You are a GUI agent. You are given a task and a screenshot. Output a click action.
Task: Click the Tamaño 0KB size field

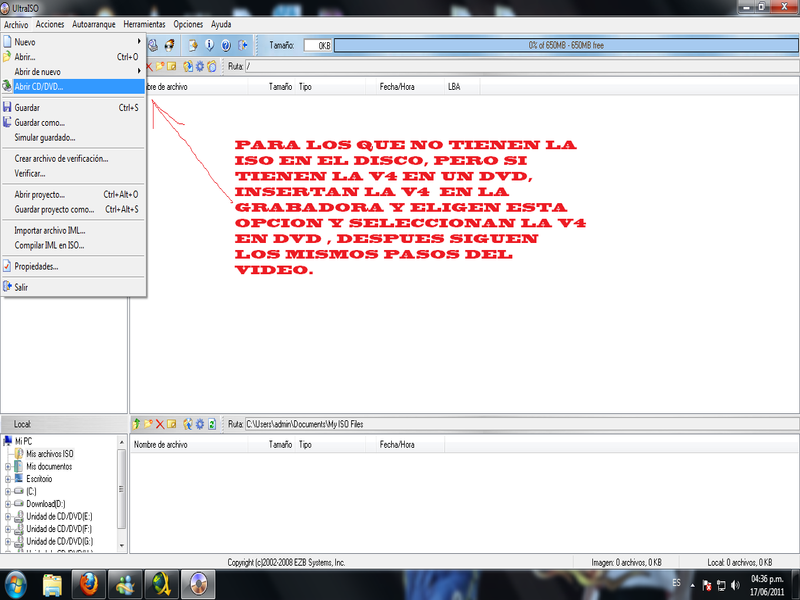pos(317,45)
